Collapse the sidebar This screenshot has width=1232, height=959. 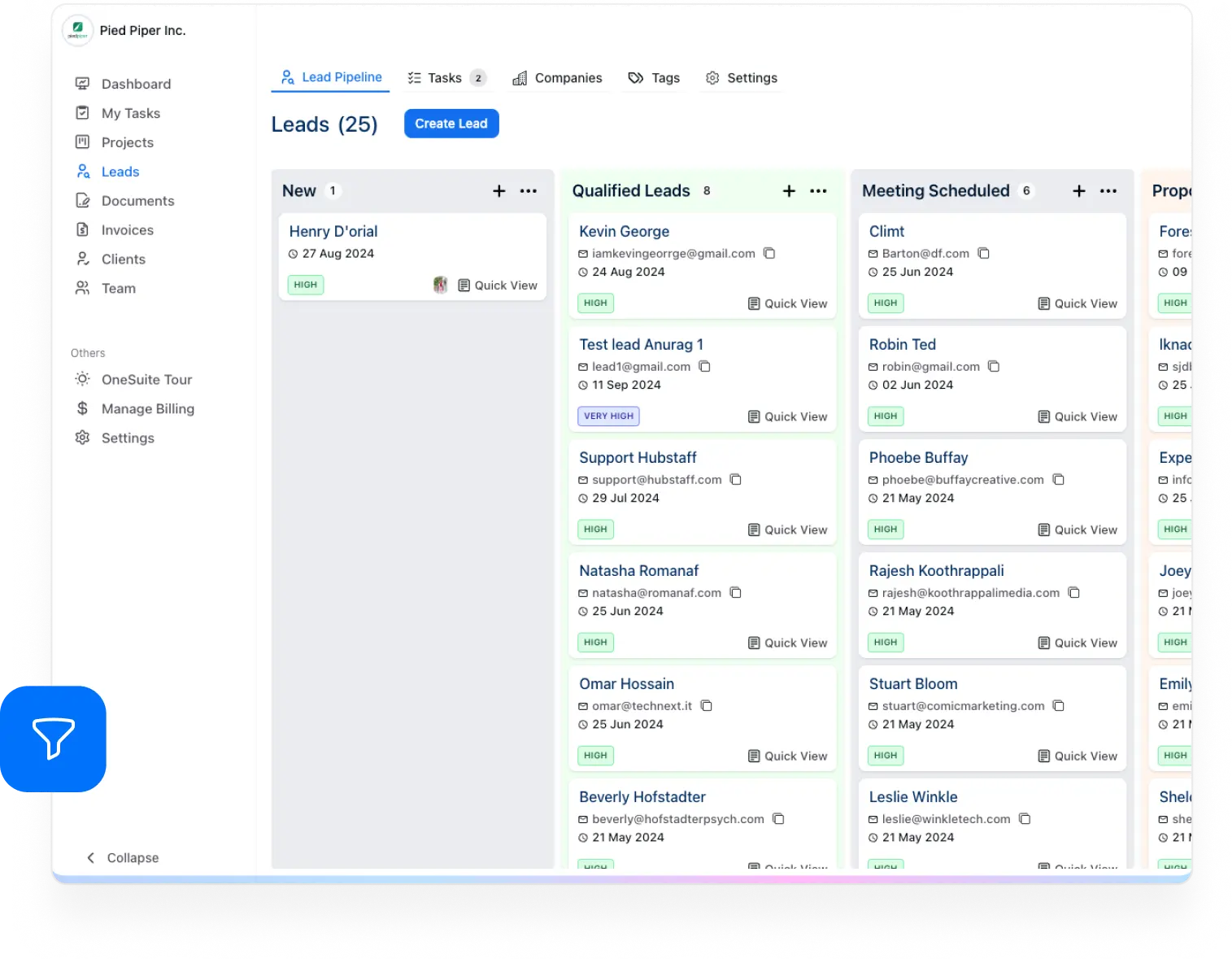(123, 858)
